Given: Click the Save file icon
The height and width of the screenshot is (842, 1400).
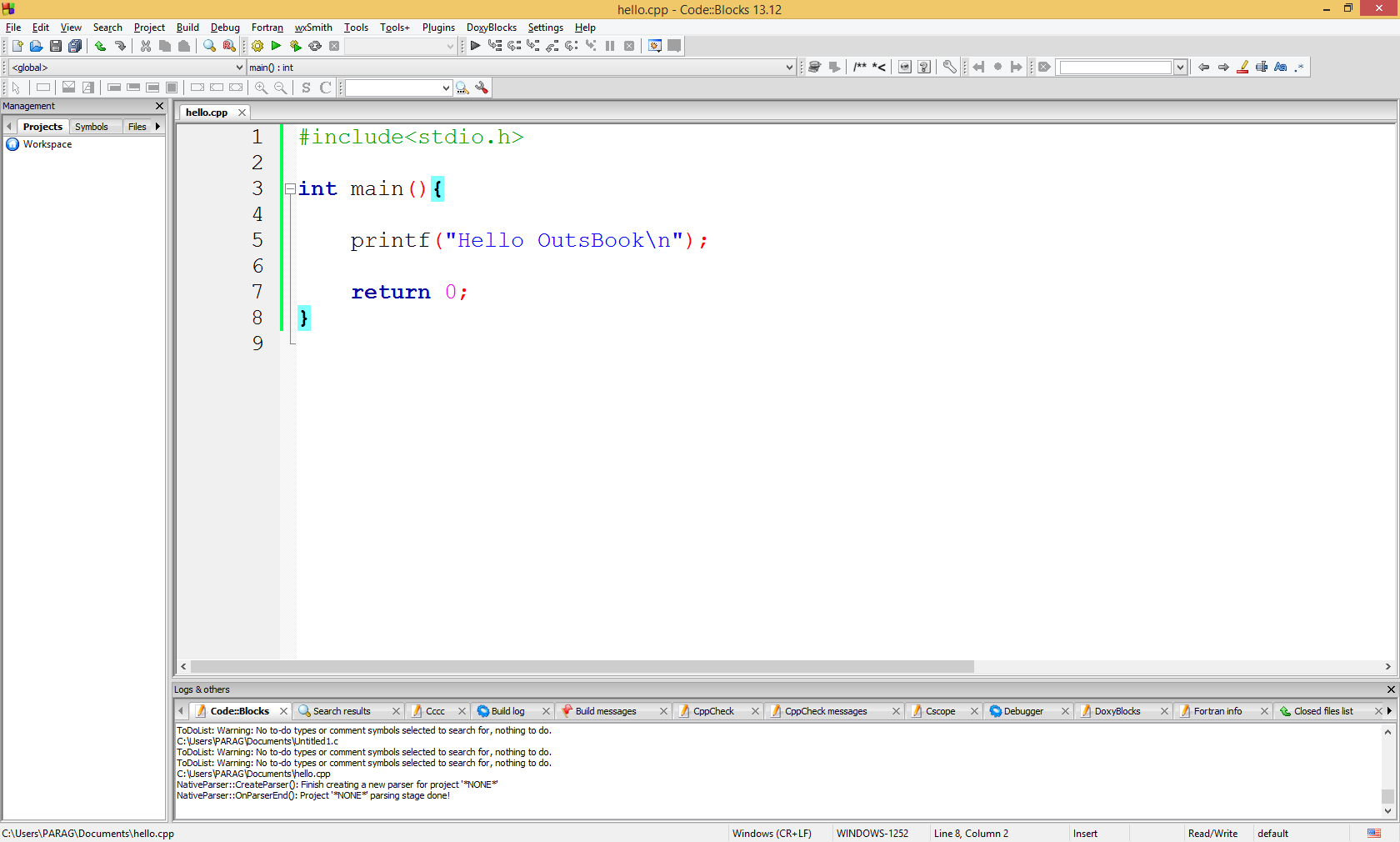Looking at the screenshot, I should click(x=55, y=46).
